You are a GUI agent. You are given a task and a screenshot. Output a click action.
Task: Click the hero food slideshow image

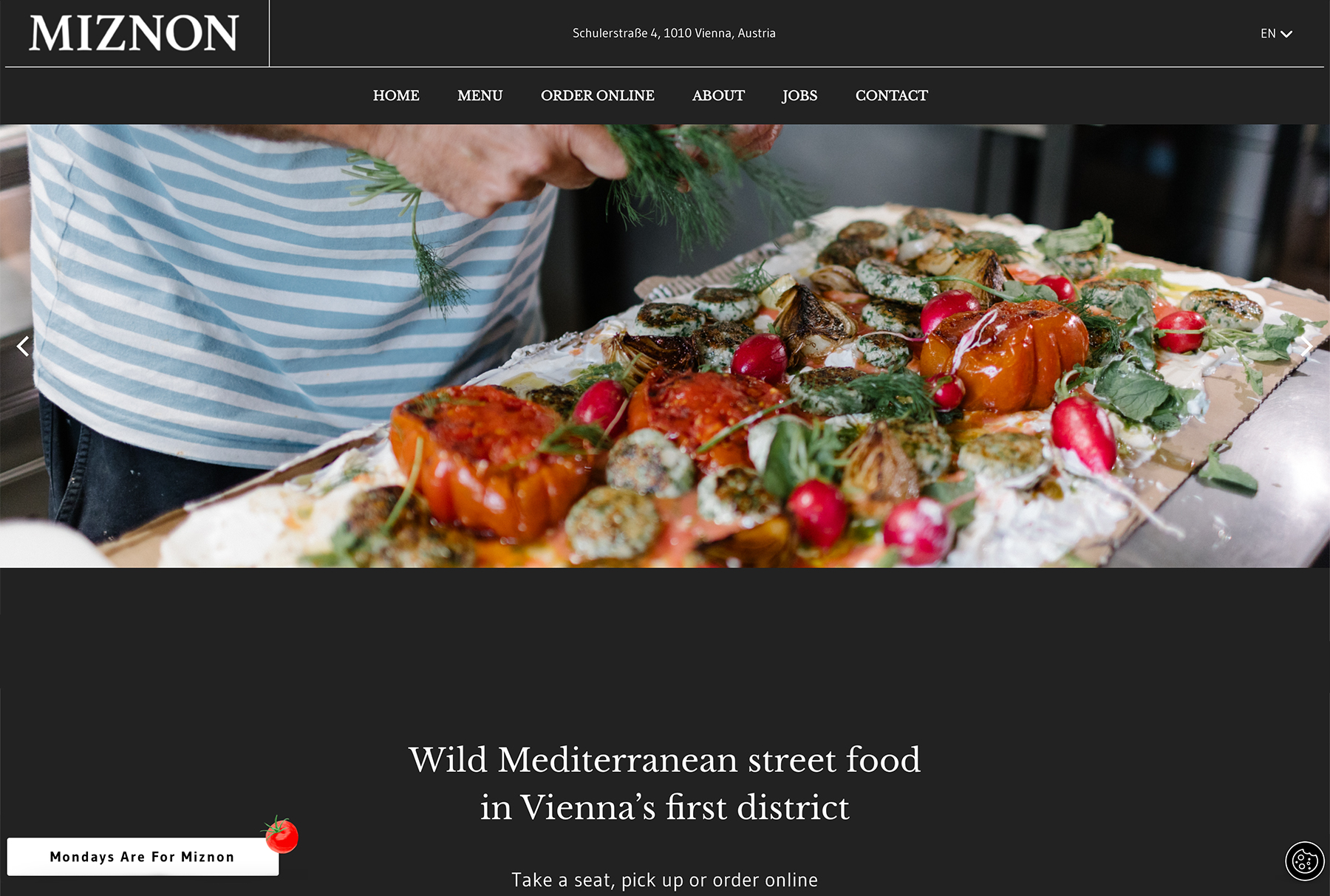665,346
